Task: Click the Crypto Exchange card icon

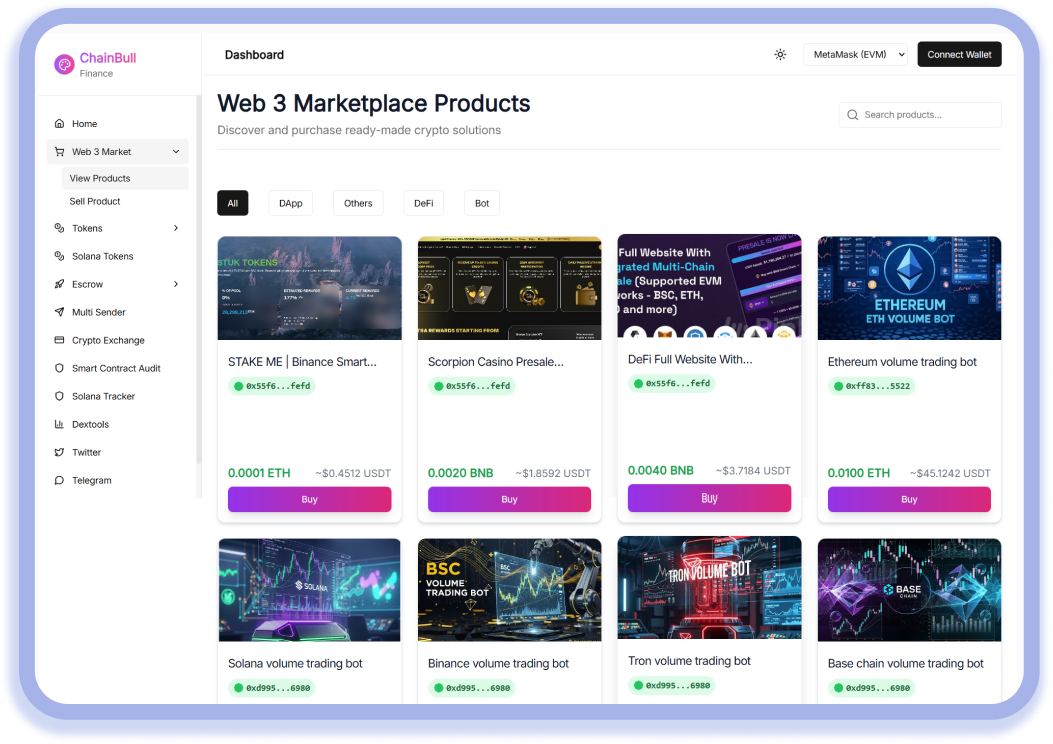Action: click(x=60, y=340)
